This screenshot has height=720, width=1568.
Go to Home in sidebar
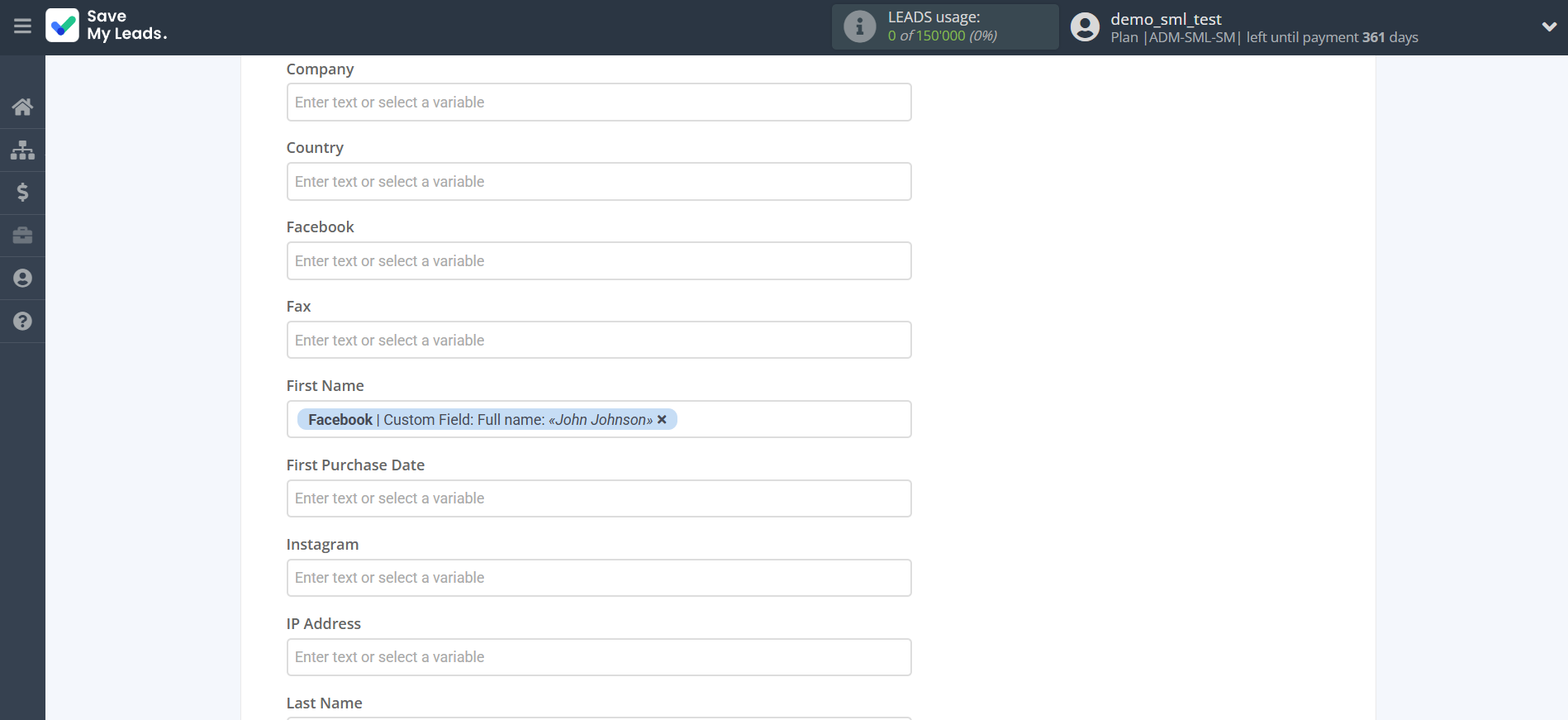(x=22, y=107)
